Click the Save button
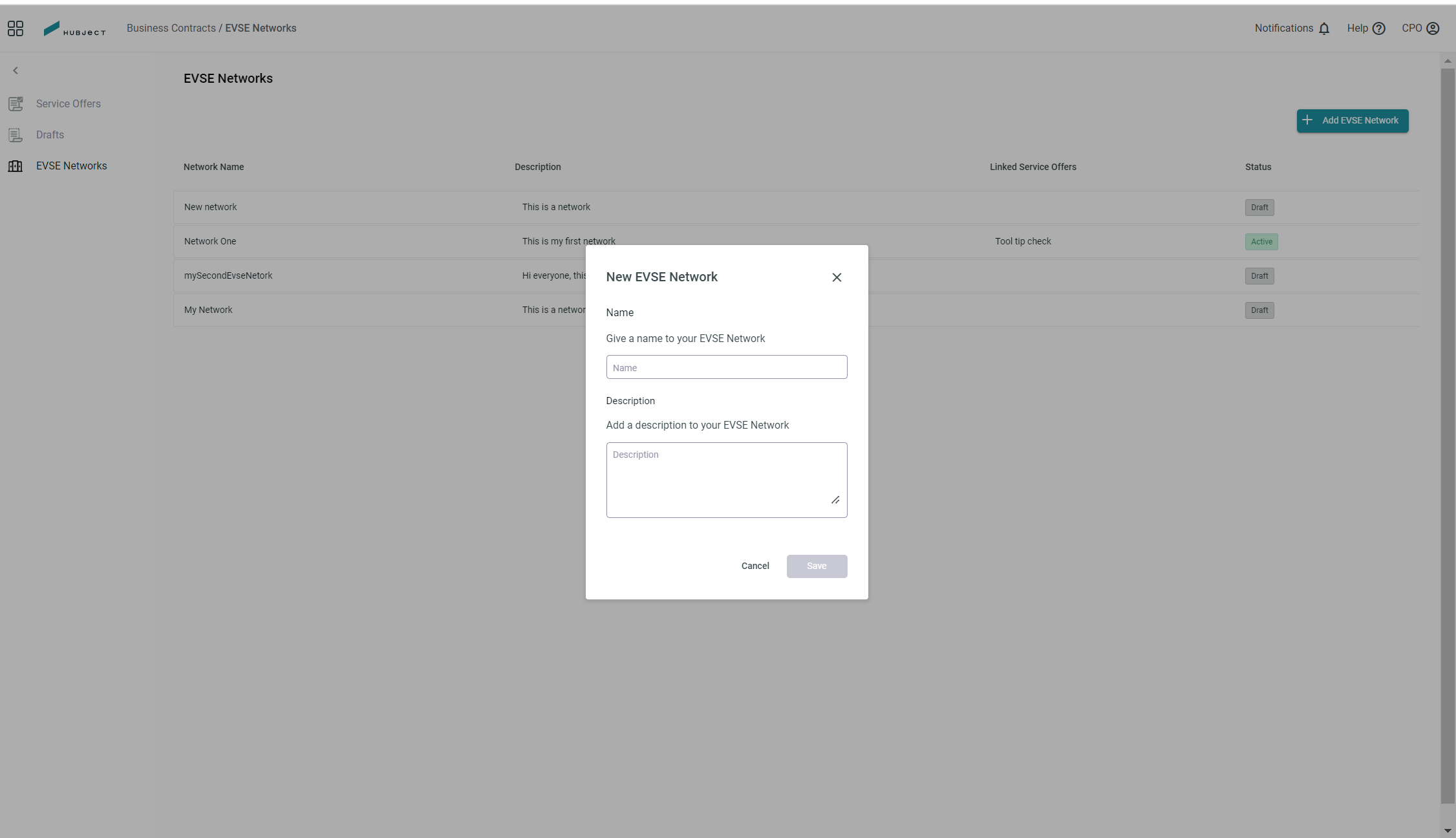This screenshot has height=838, width=1456. [x=817, y=566]
